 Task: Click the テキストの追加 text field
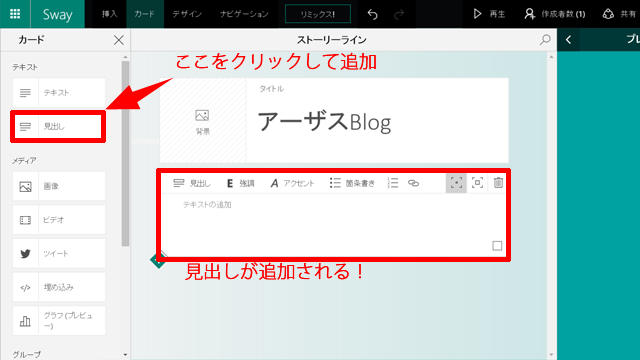click(x=207, y=204)
